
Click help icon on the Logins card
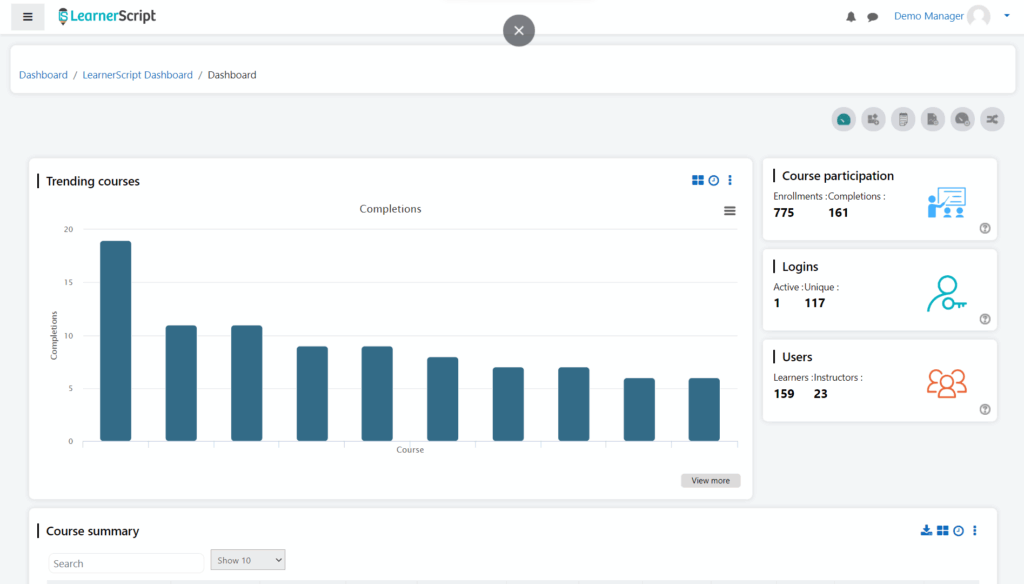[x=985, y=319]
